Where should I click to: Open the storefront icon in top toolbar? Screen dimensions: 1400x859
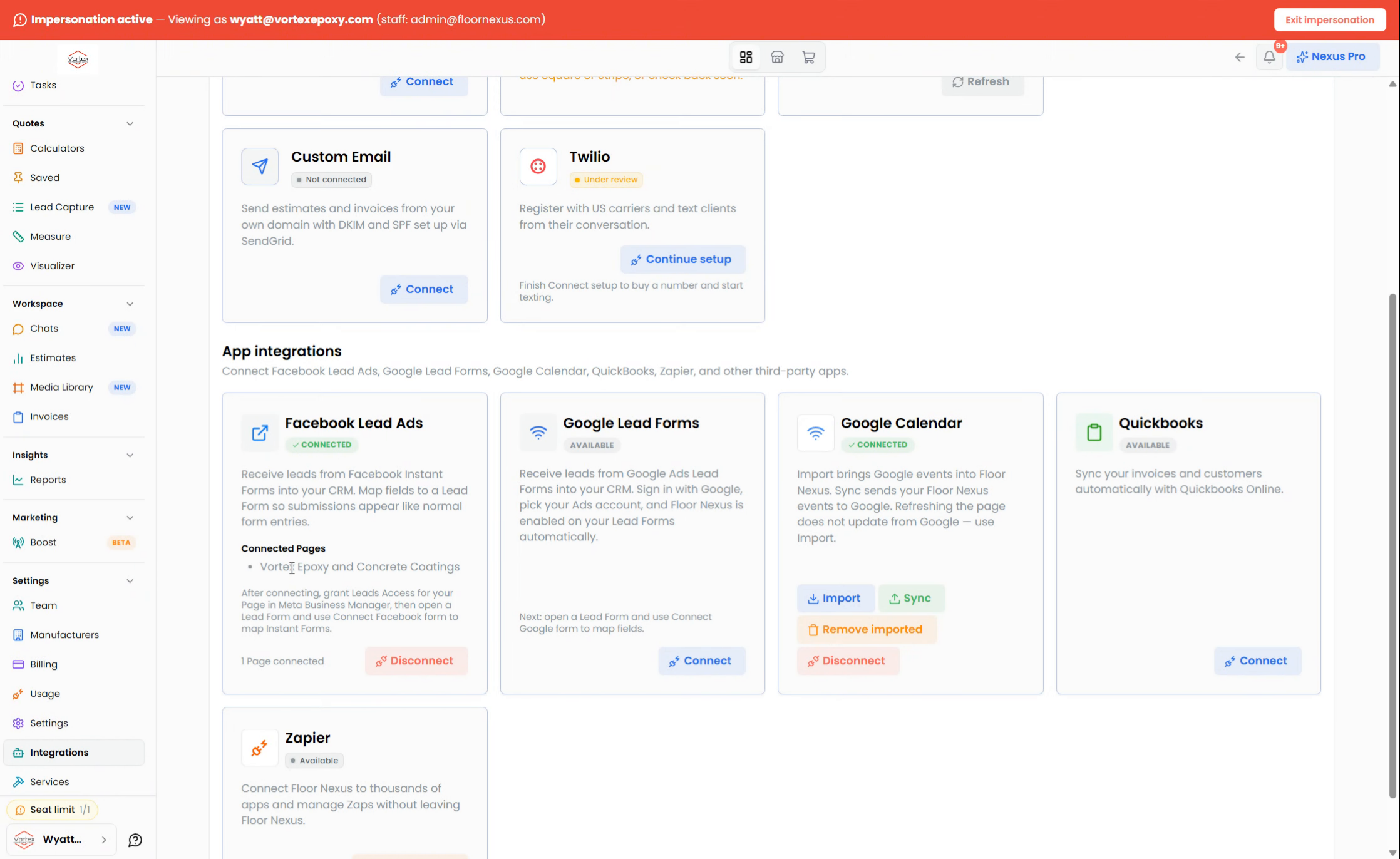click(x=777, y=58)
